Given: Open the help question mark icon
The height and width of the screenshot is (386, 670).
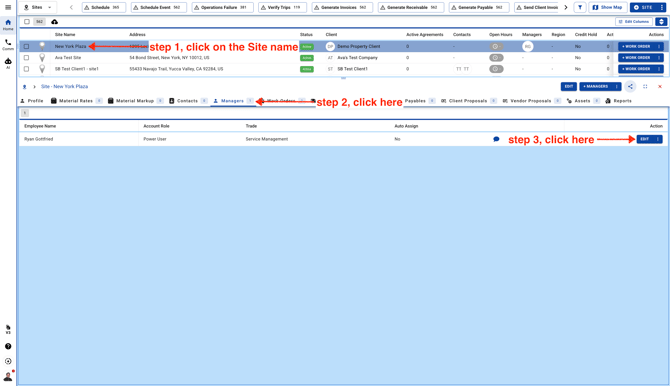Looking at the screenshot, I should [x=8, y=346].
